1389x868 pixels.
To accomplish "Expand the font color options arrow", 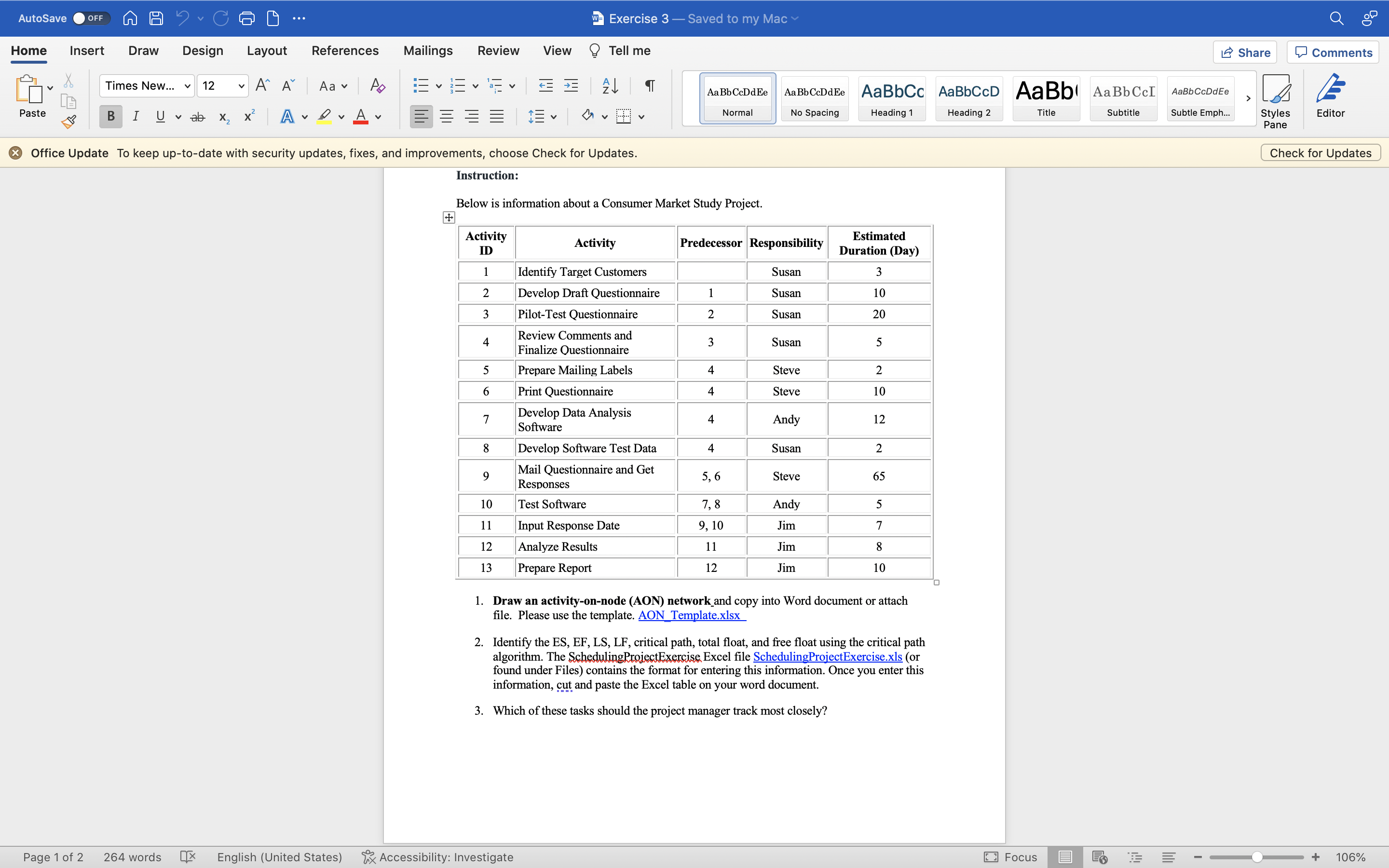I will click(378, 117).
